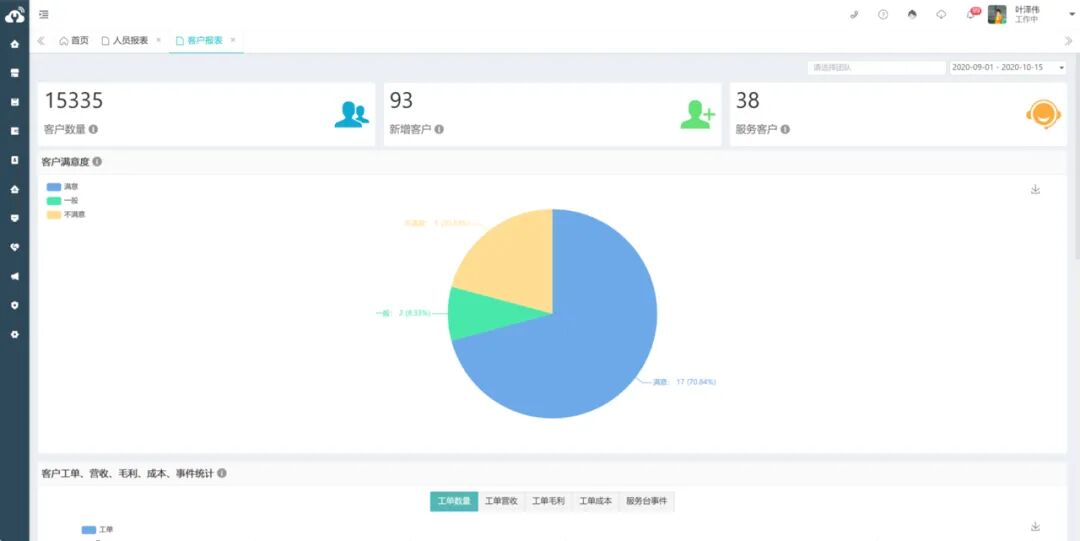Open the floppy disk icon in the sidebar
Image resolution: width=1080 pixels, height=541 pixels.
click(x=14, y=102)
